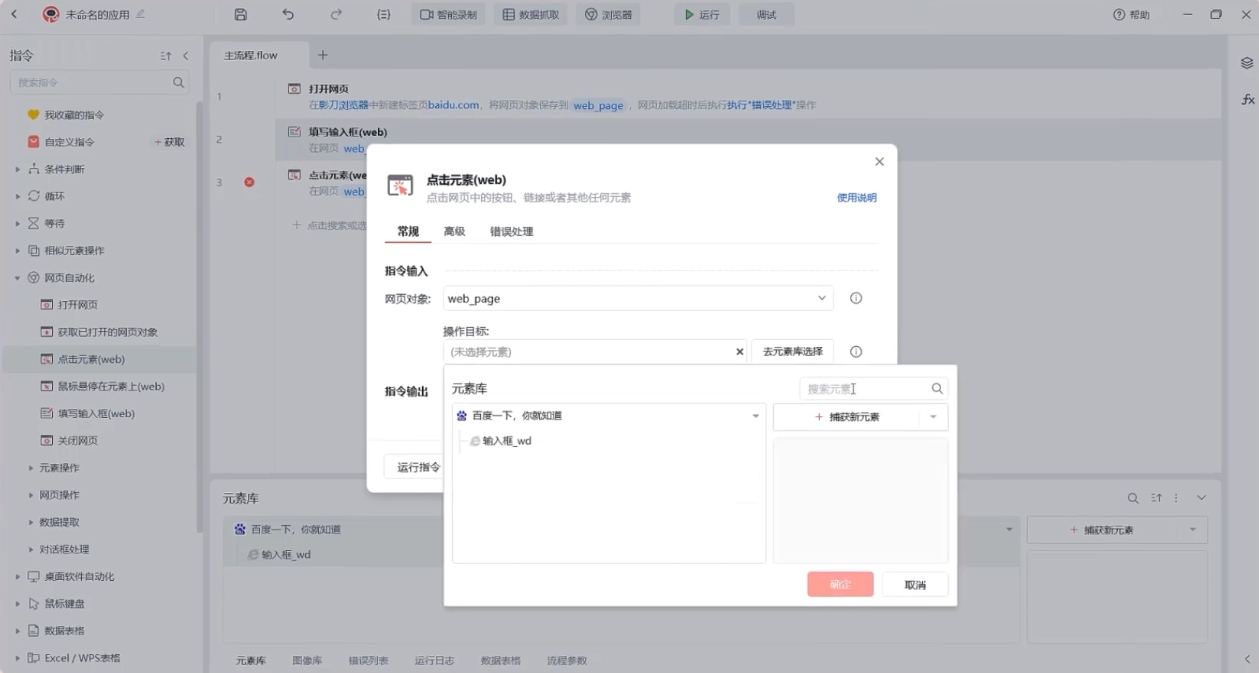
Task: Click the edit pencil next to 未命名的应用
Action: click(x=140, y=14)
